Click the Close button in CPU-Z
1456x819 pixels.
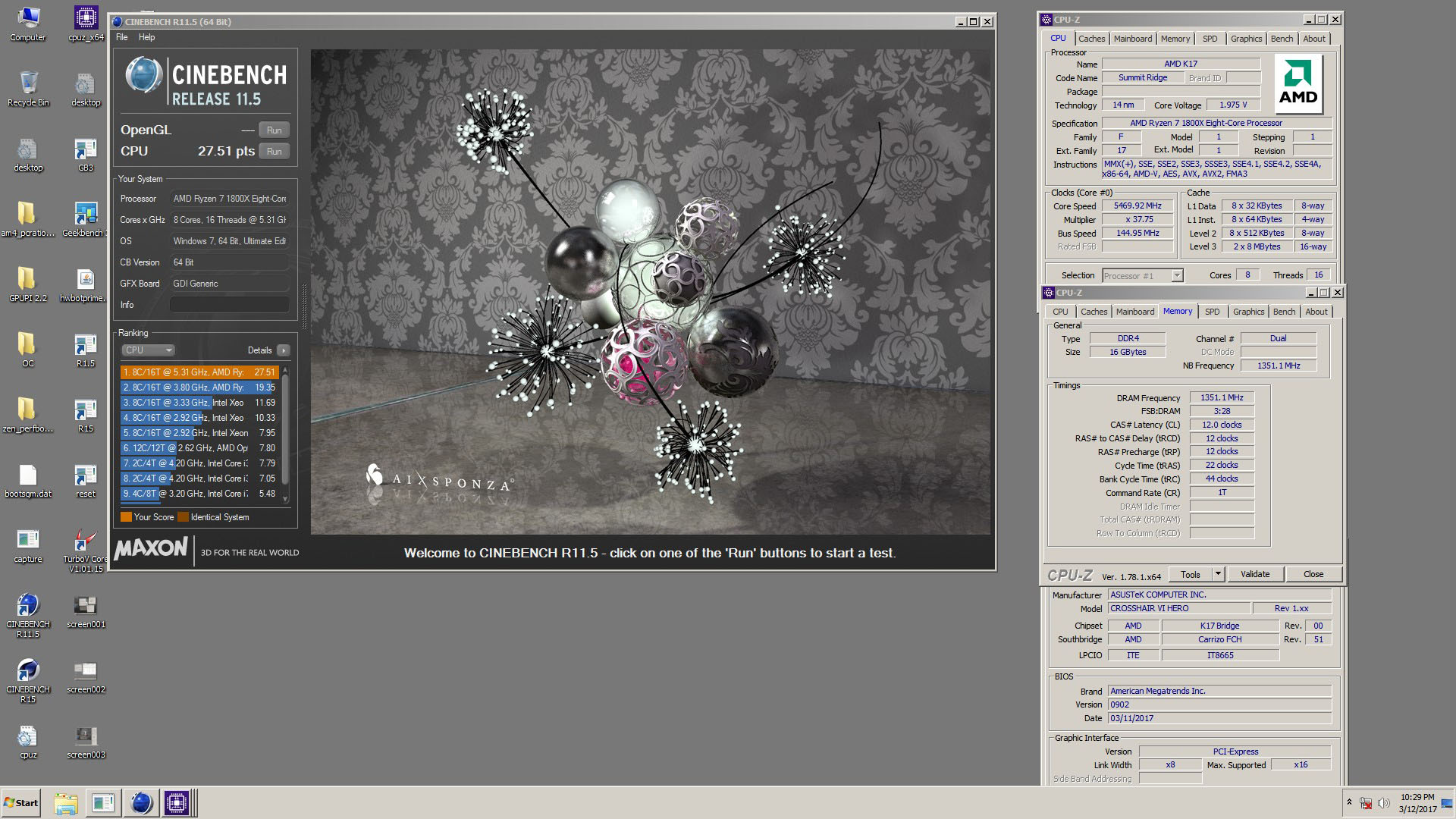pos(1313,575)
